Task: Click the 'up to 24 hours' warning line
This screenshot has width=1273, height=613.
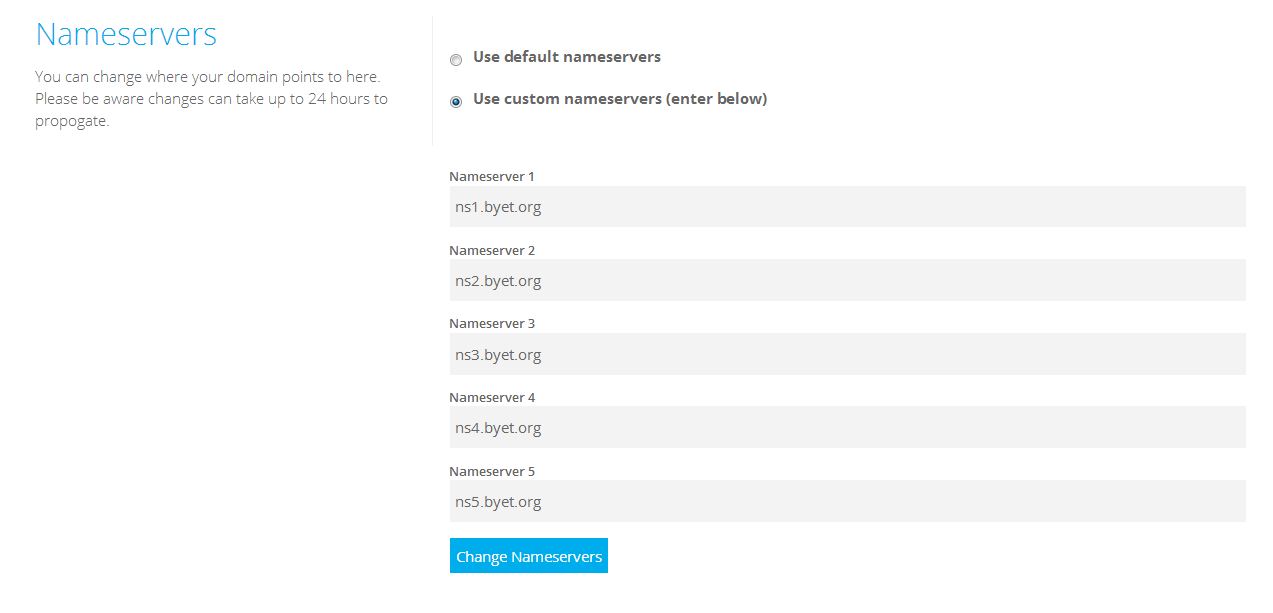Action: 211,99
